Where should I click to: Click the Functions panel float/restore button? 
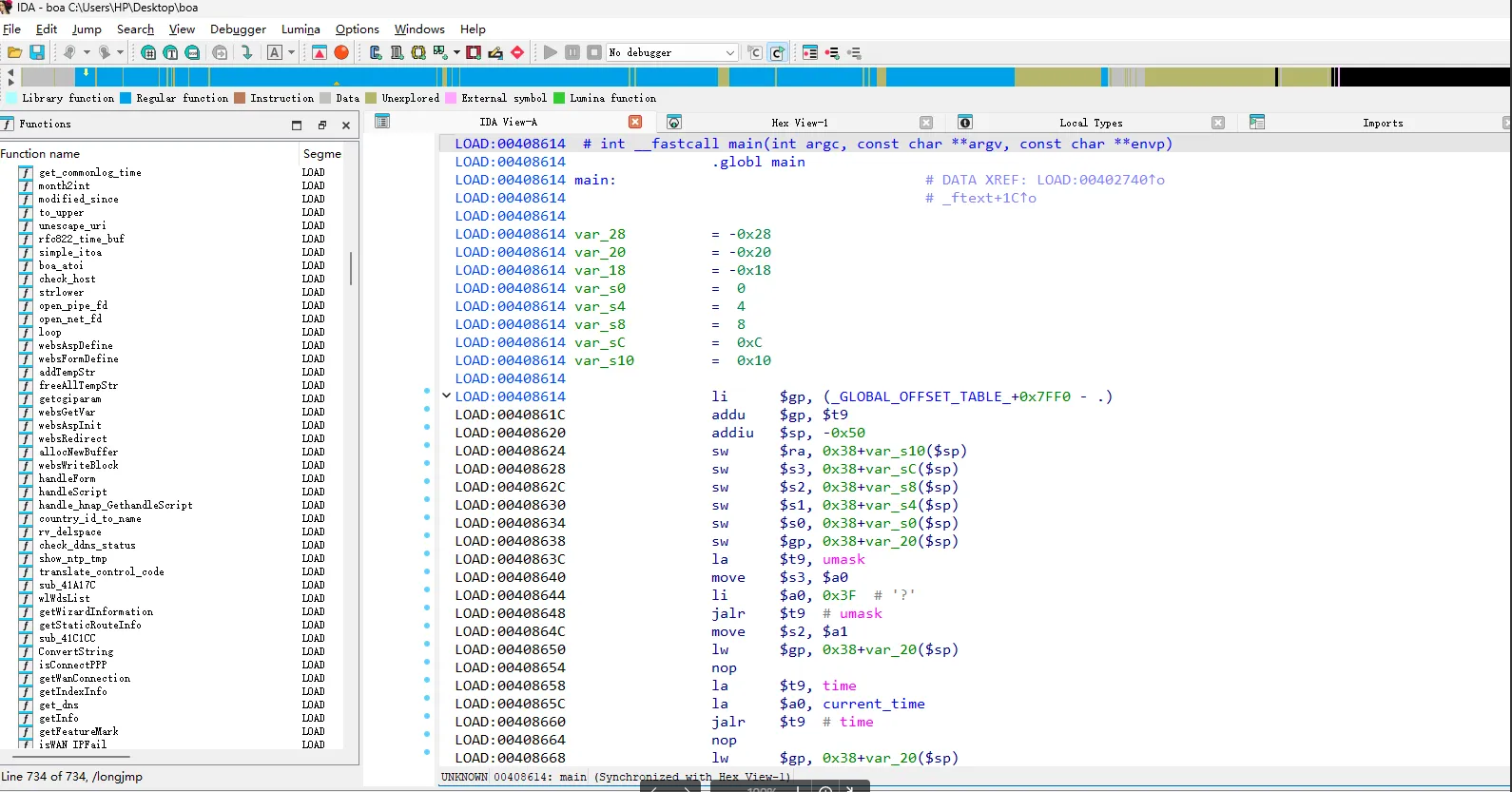point(321,125)
